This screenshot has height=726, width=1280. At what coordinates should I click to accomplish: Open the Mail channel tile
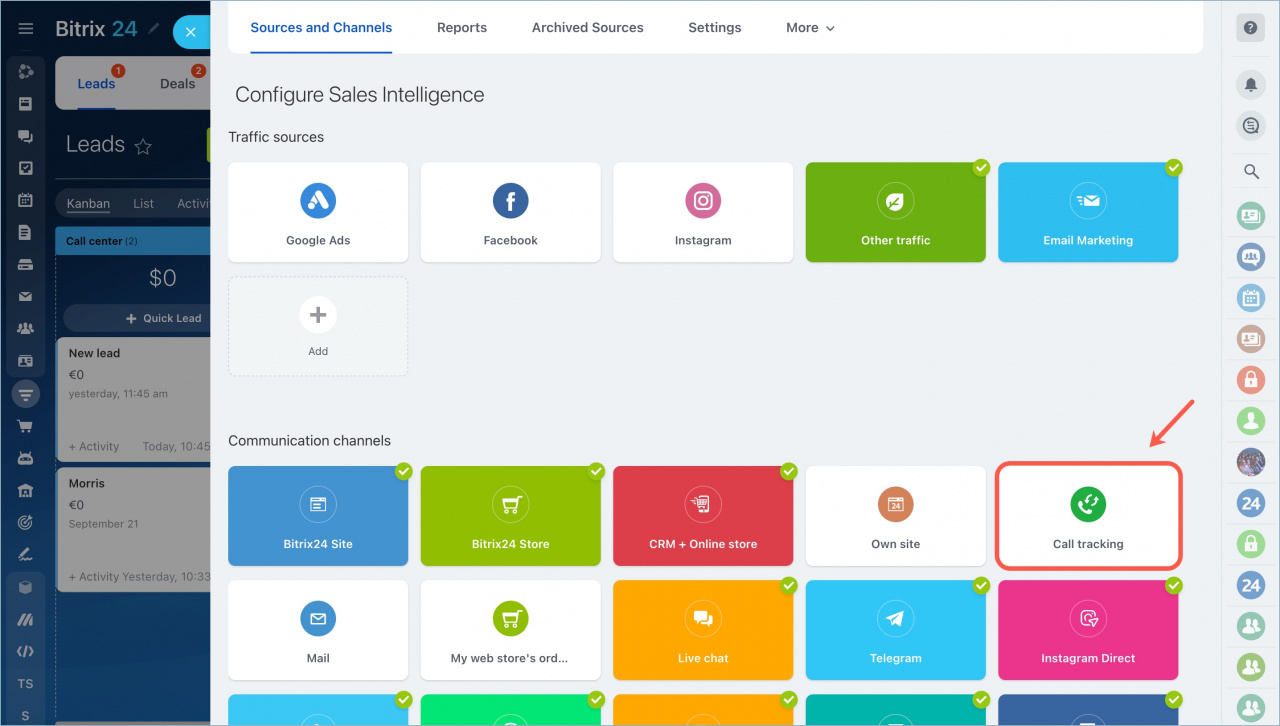[x=318, y=630]
